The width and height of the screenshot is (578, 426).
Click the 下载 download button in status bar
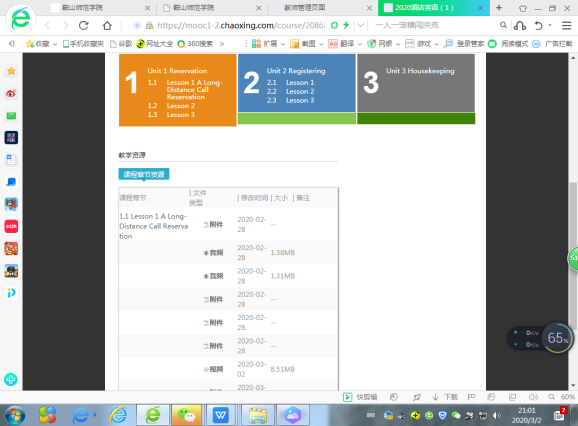coord(445,397)
